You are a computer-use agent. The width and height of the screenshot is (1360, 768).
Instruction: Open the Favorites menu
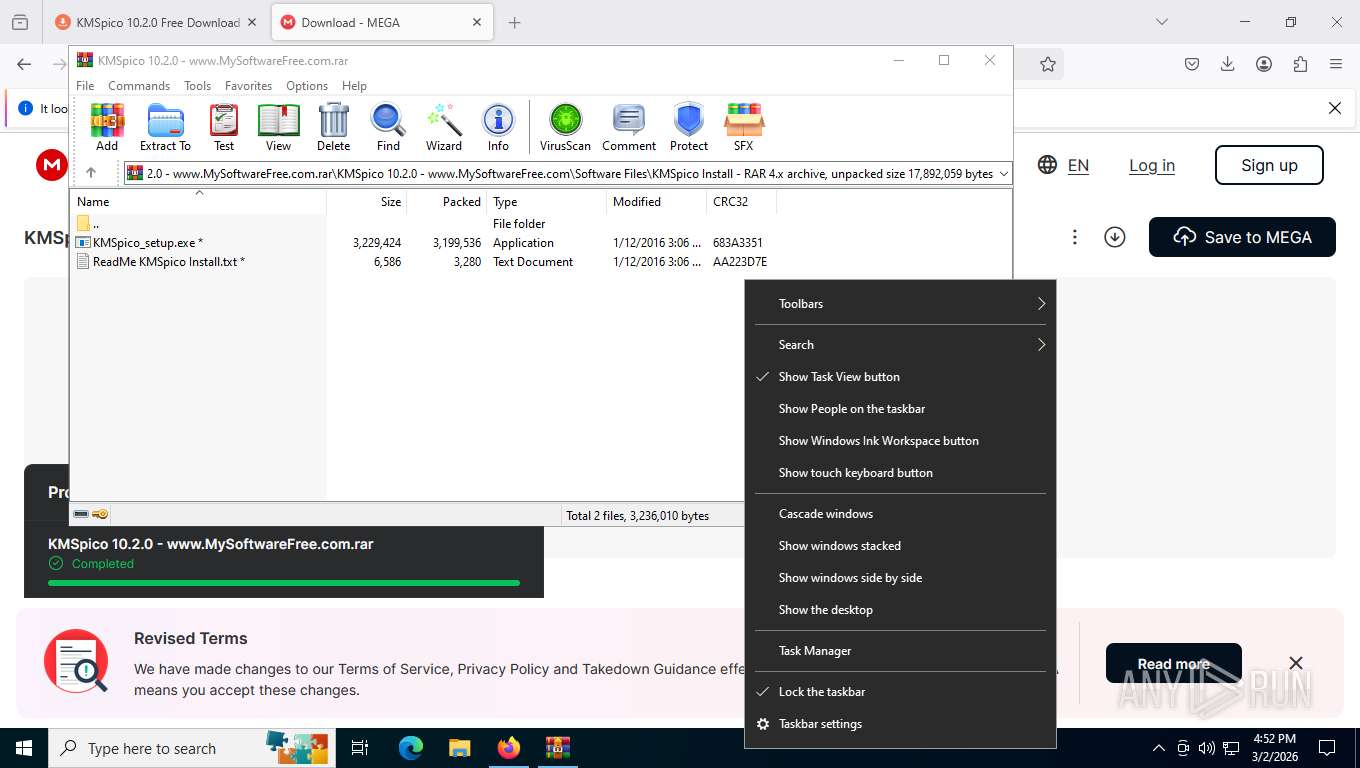[x=248, y=86]
